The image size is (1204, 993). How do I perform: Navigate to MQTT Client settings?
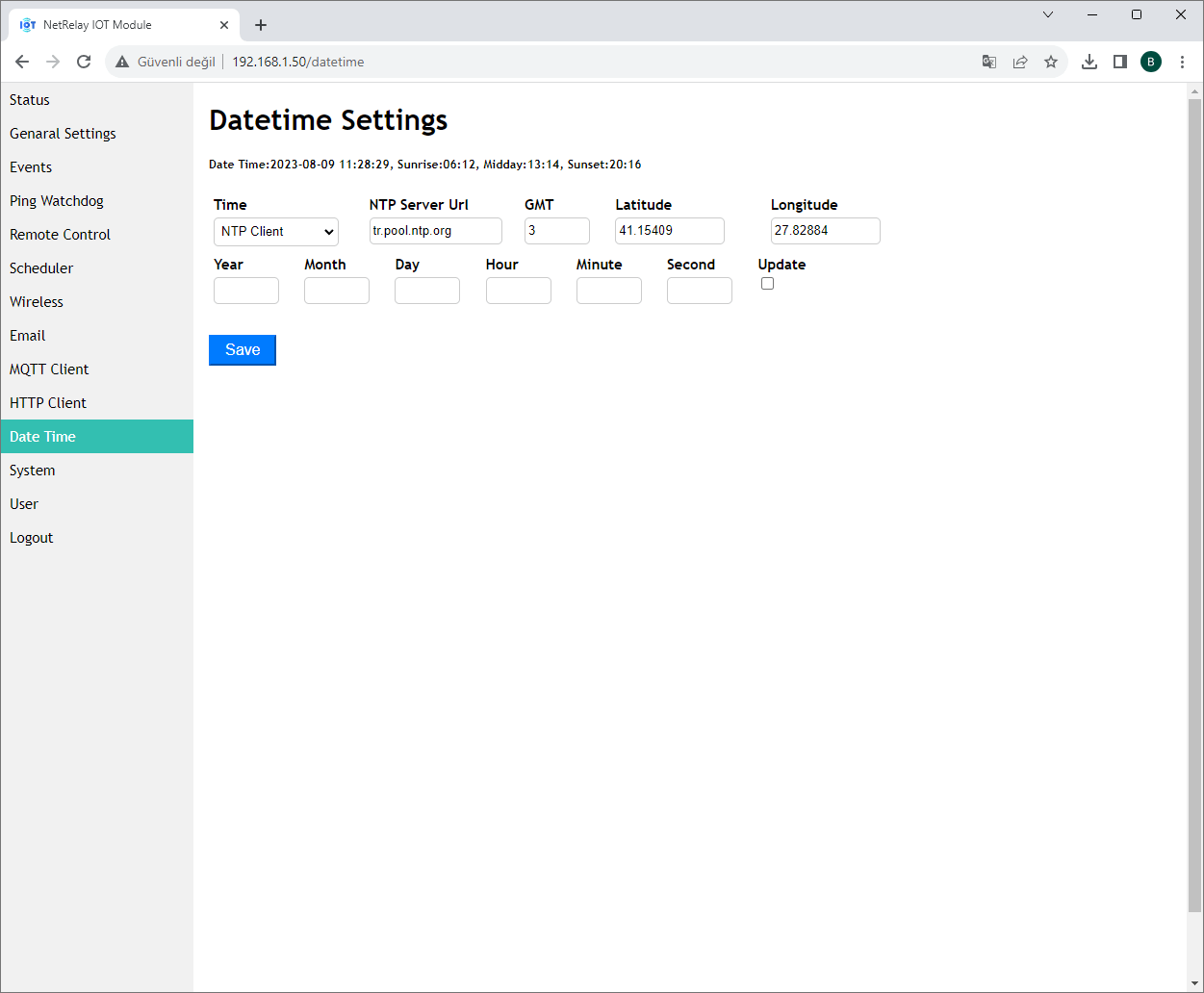click(x=49, y=369)
